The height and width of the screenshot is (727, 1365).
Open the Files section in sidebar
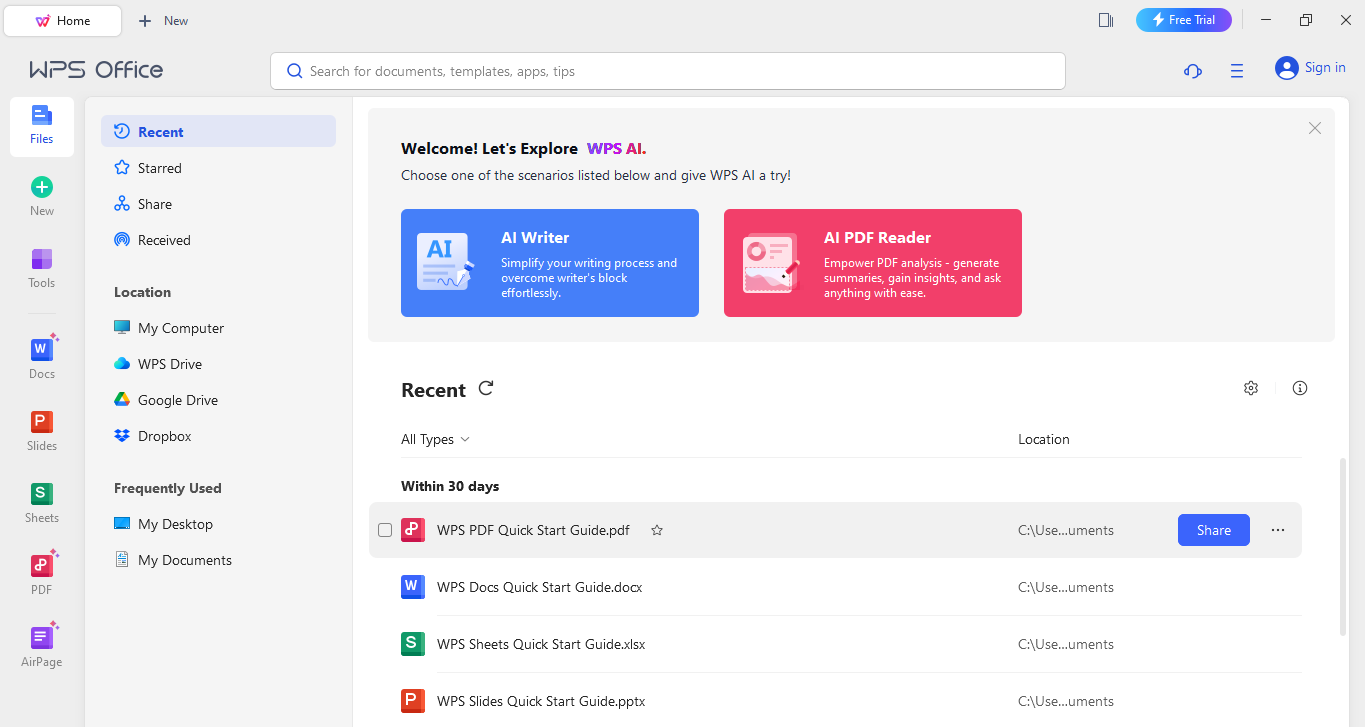click(x=42, y=126)
